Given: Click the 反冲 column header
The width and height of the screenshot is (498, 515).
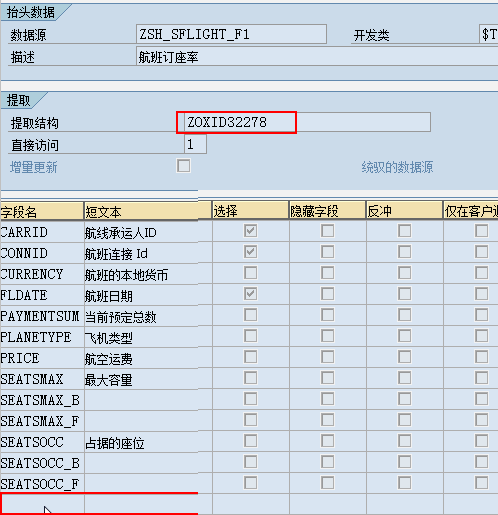Looking at the screenshot, I should coord(404,211).
